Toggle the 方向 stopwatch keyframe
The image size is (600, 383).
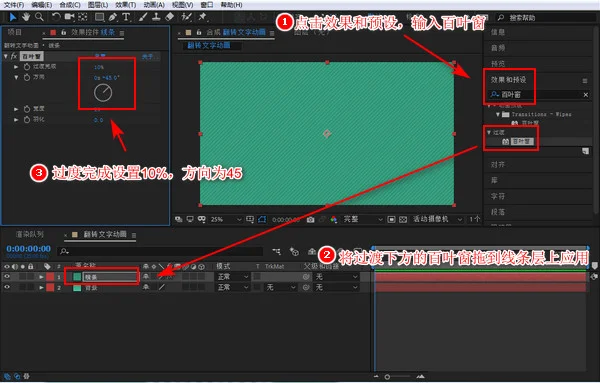coord(27,77)
